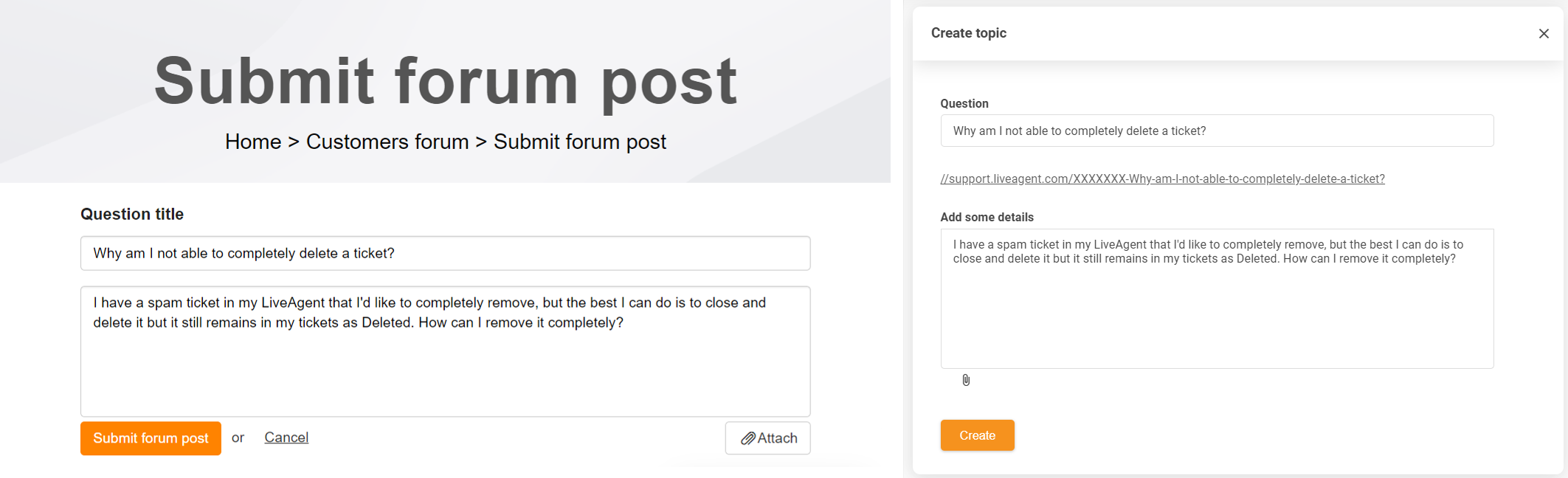Screen dimensions: 1568x478
Task: Click the paperclip attachment icon under details
Action: [x=966, y=380]
